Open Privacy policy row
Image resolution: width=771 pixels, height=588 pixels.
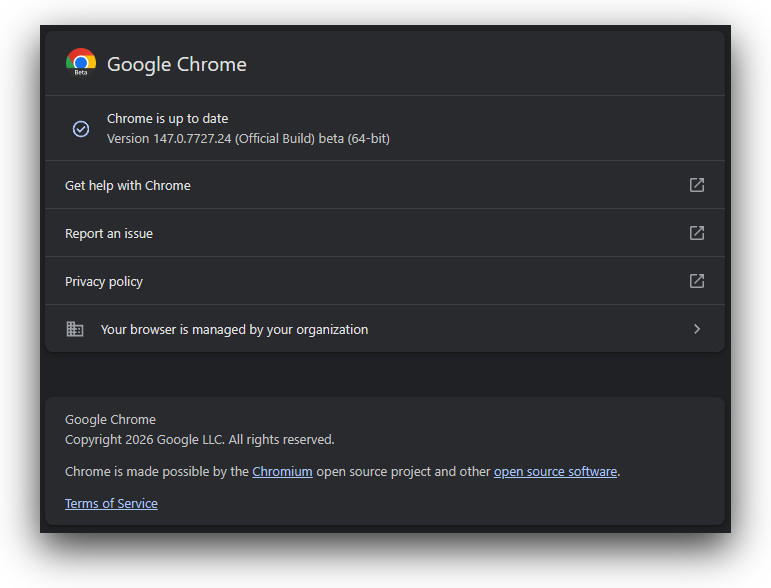(385, 281)
